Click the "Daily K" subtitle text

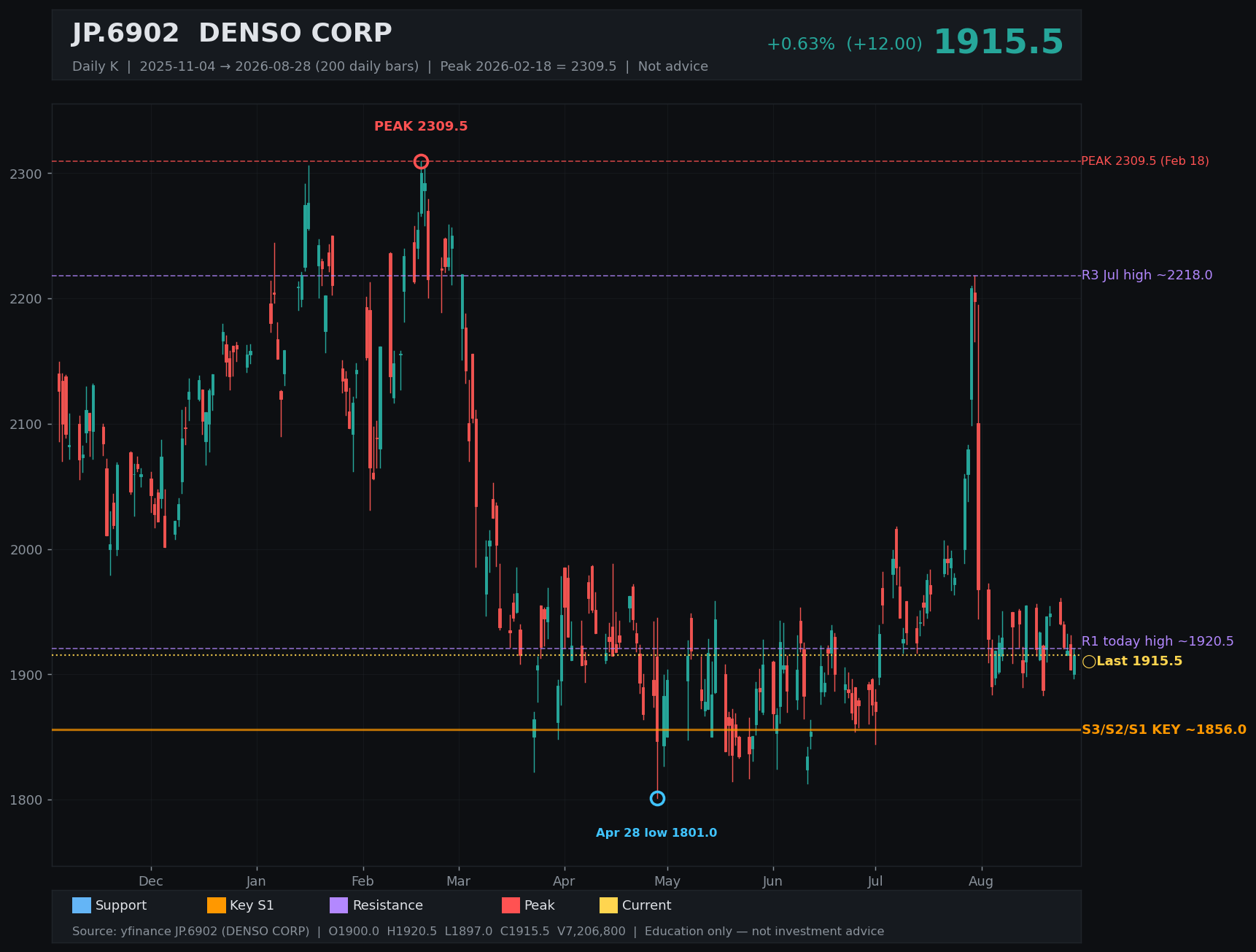click(x=95, y=66)
